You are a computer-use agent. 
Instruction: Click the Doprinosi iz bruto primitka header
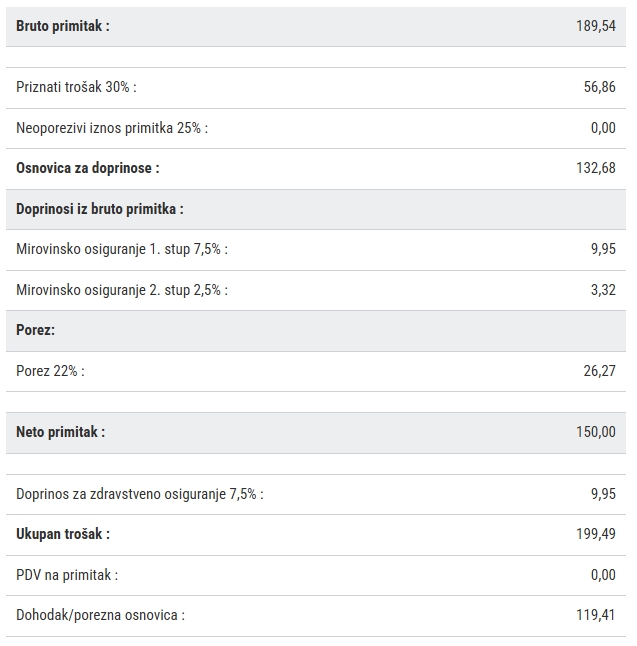[100, 209]
